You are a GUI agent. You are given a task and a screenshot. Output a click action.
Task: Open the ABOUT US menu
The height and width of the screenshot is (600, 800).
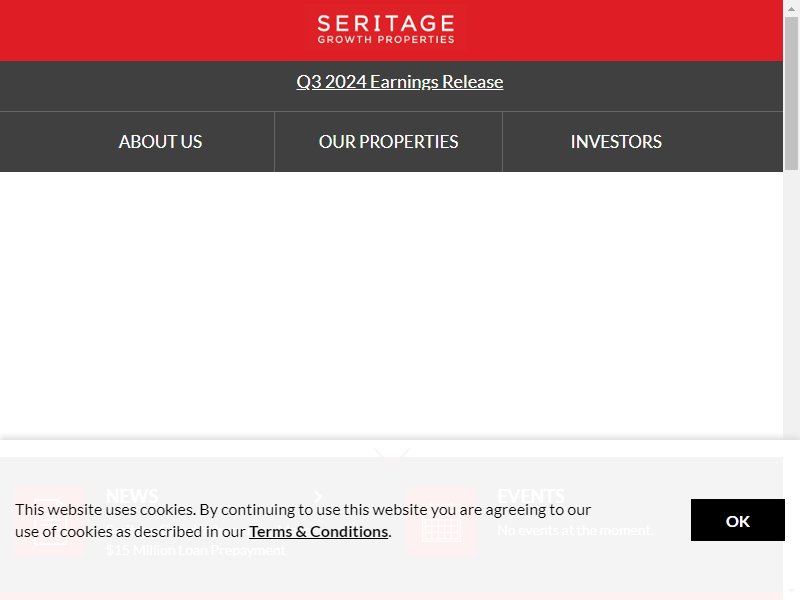coord(160,141)
